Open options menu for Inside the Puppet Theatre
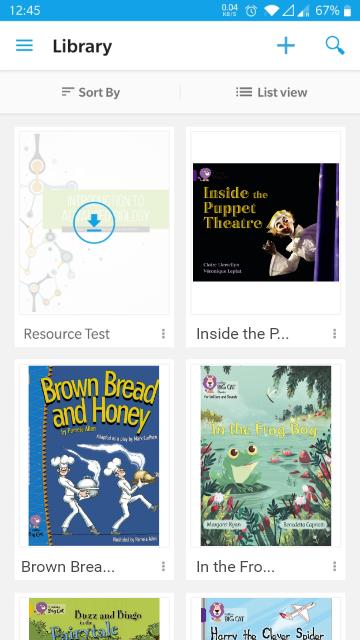Screen dimensions: 360x640 click(334, 334)
